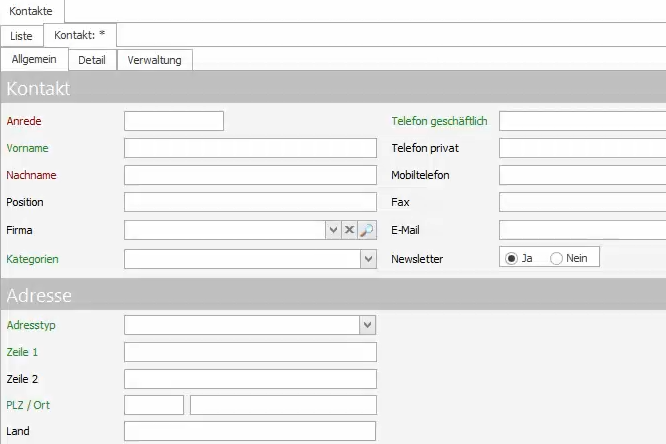Image resolution: width=666 pixels, height=444 pixels.
Task: Expand the Adresstyp dropdown
Action: [368, 325]
